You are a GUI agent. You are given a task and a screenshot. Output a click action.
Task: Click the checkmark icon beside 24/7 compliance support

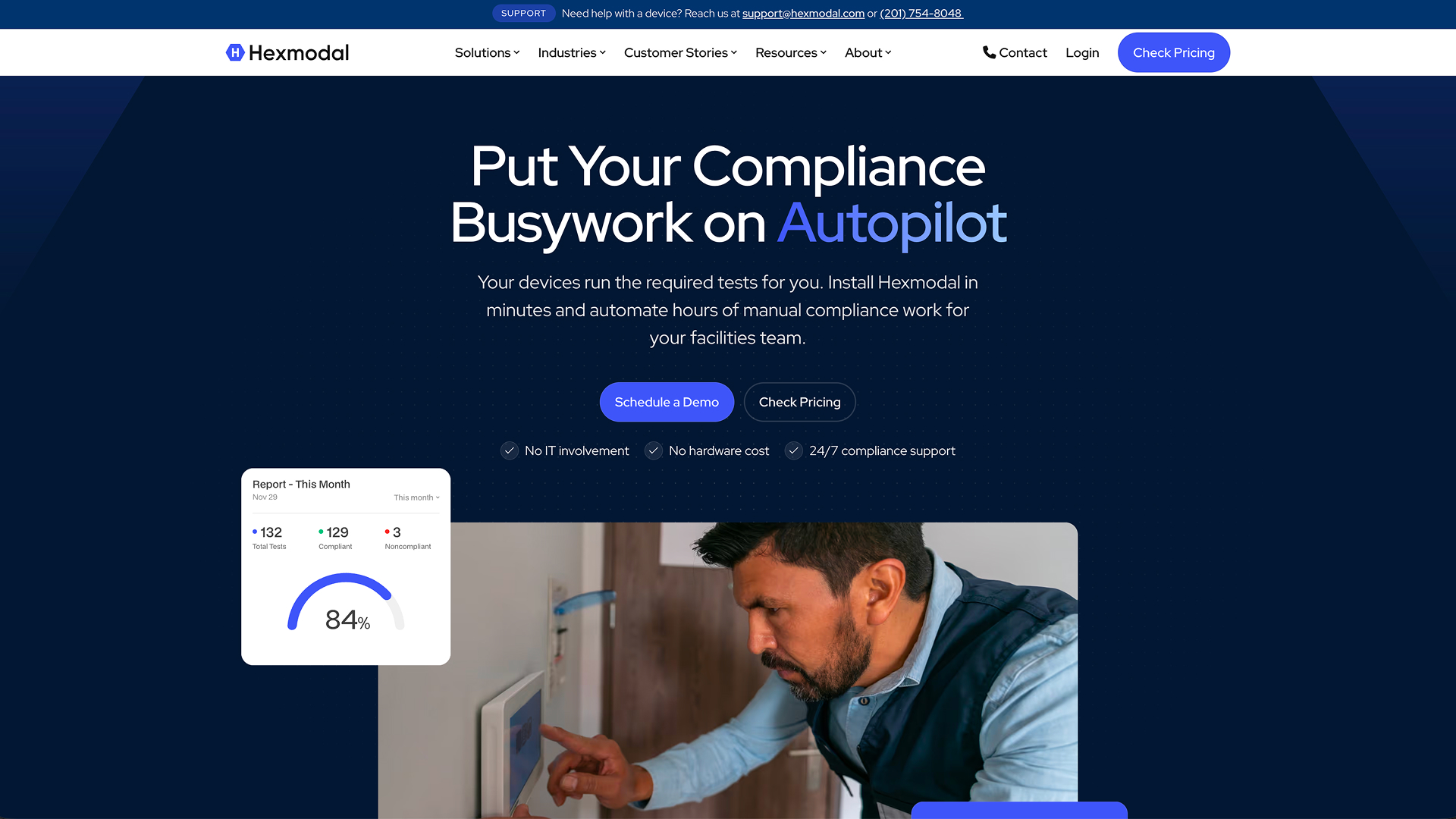pos(794,450)
